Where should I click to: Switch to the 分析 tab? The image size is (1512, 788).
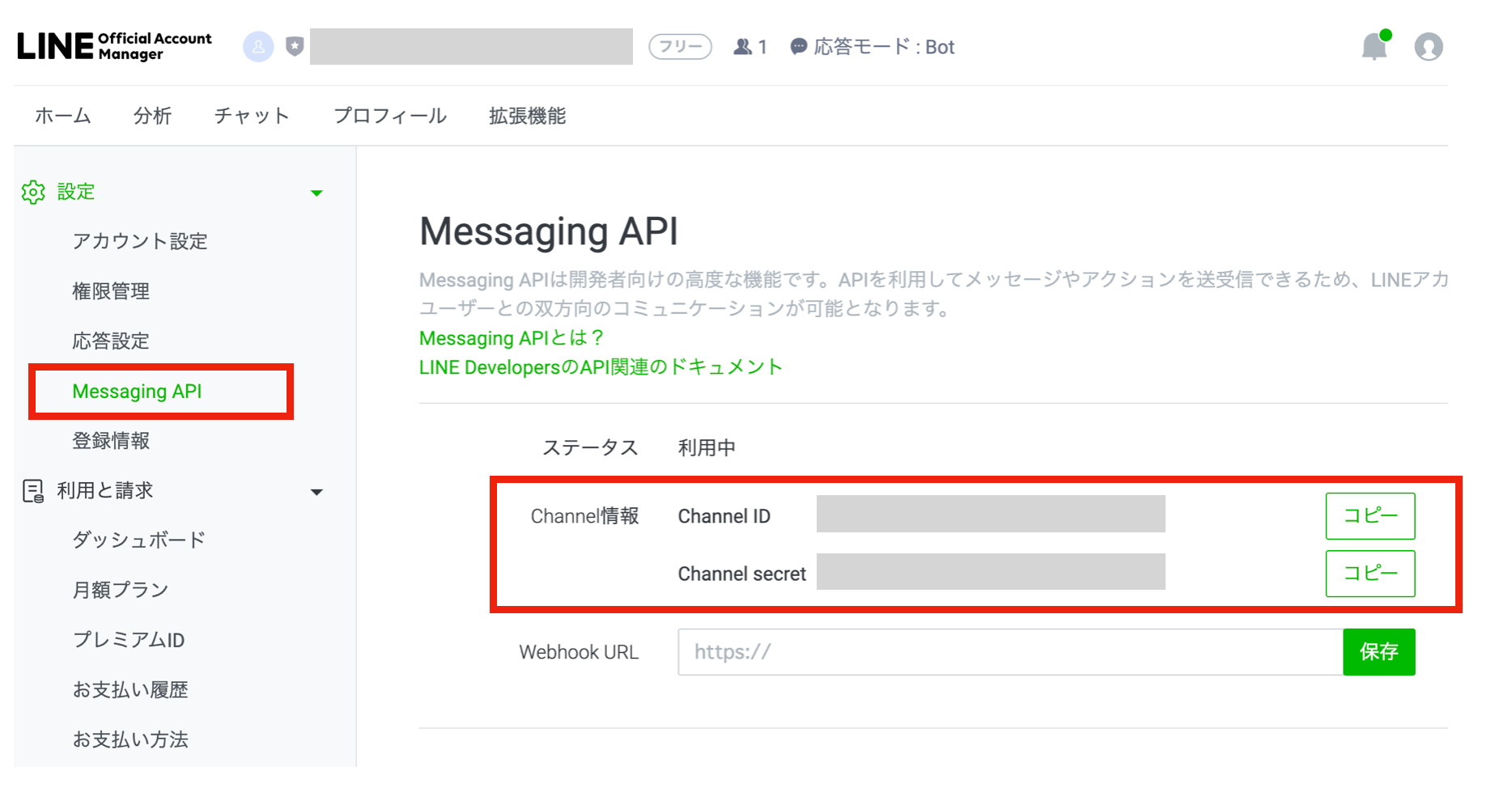153,116
